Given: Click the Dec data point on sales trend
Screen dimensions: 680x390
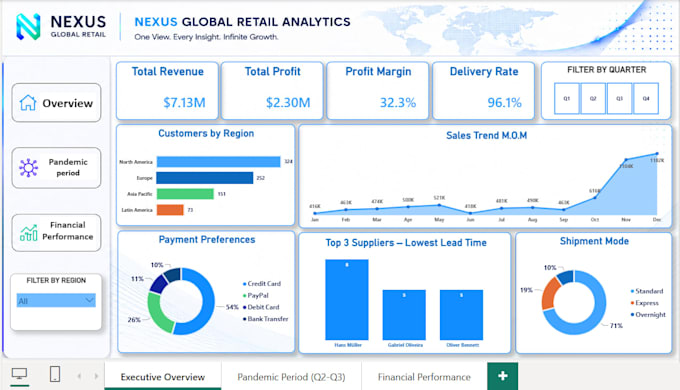Looking at the screenshot, I should coord(657,154).
